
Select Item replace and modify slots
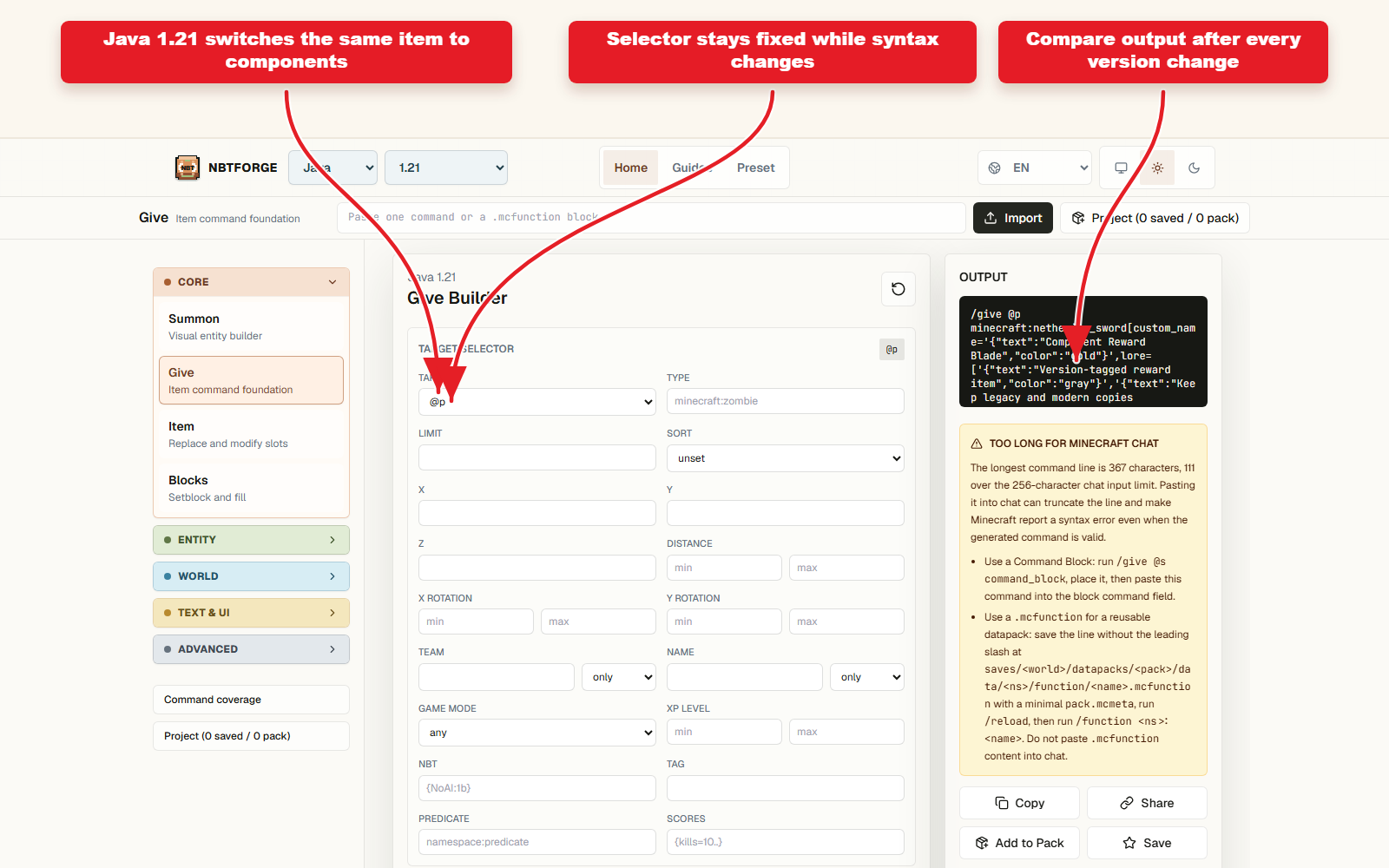[x=252, y=435]
